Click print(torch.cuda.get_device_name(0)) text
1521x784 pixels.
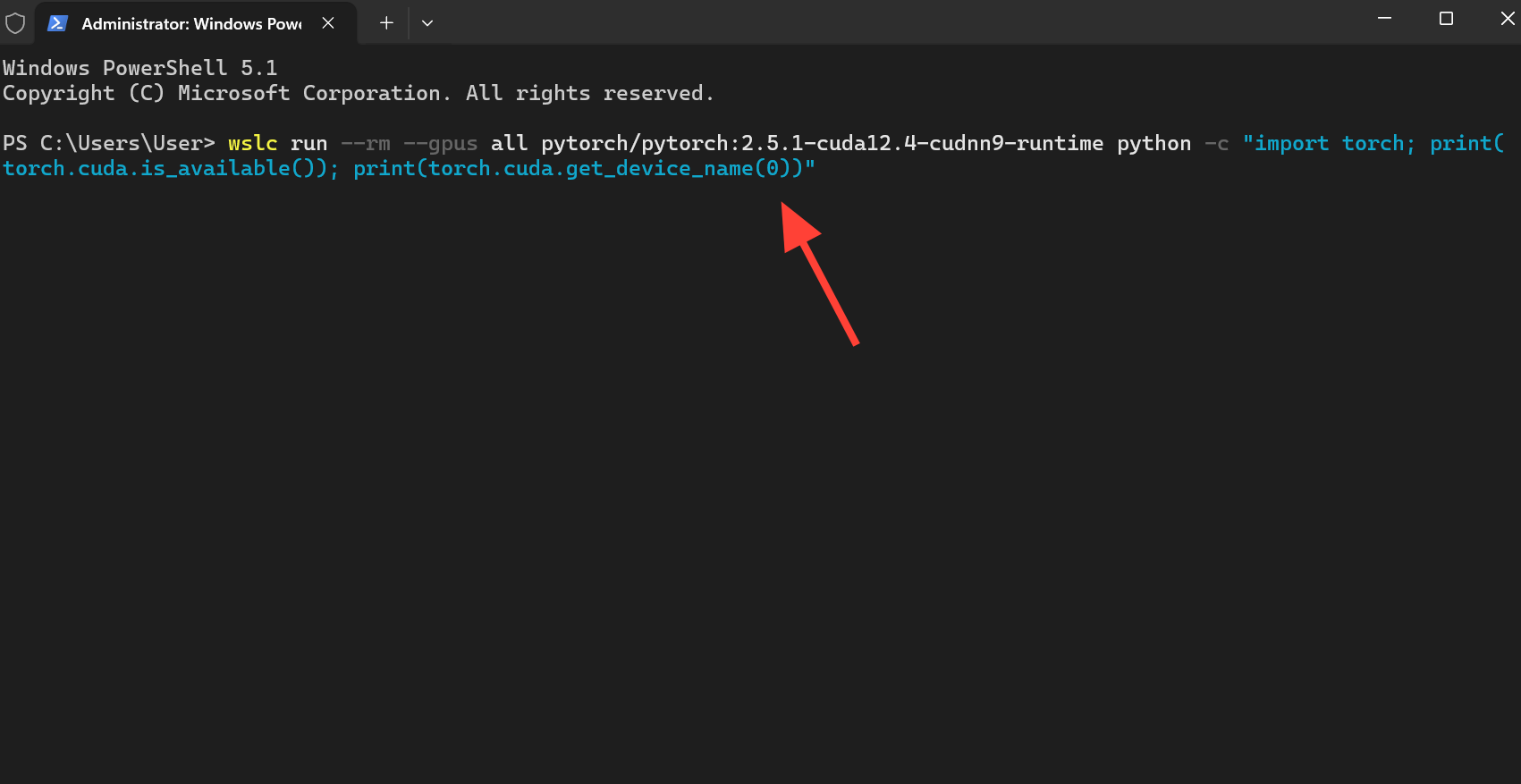[579, 169]
